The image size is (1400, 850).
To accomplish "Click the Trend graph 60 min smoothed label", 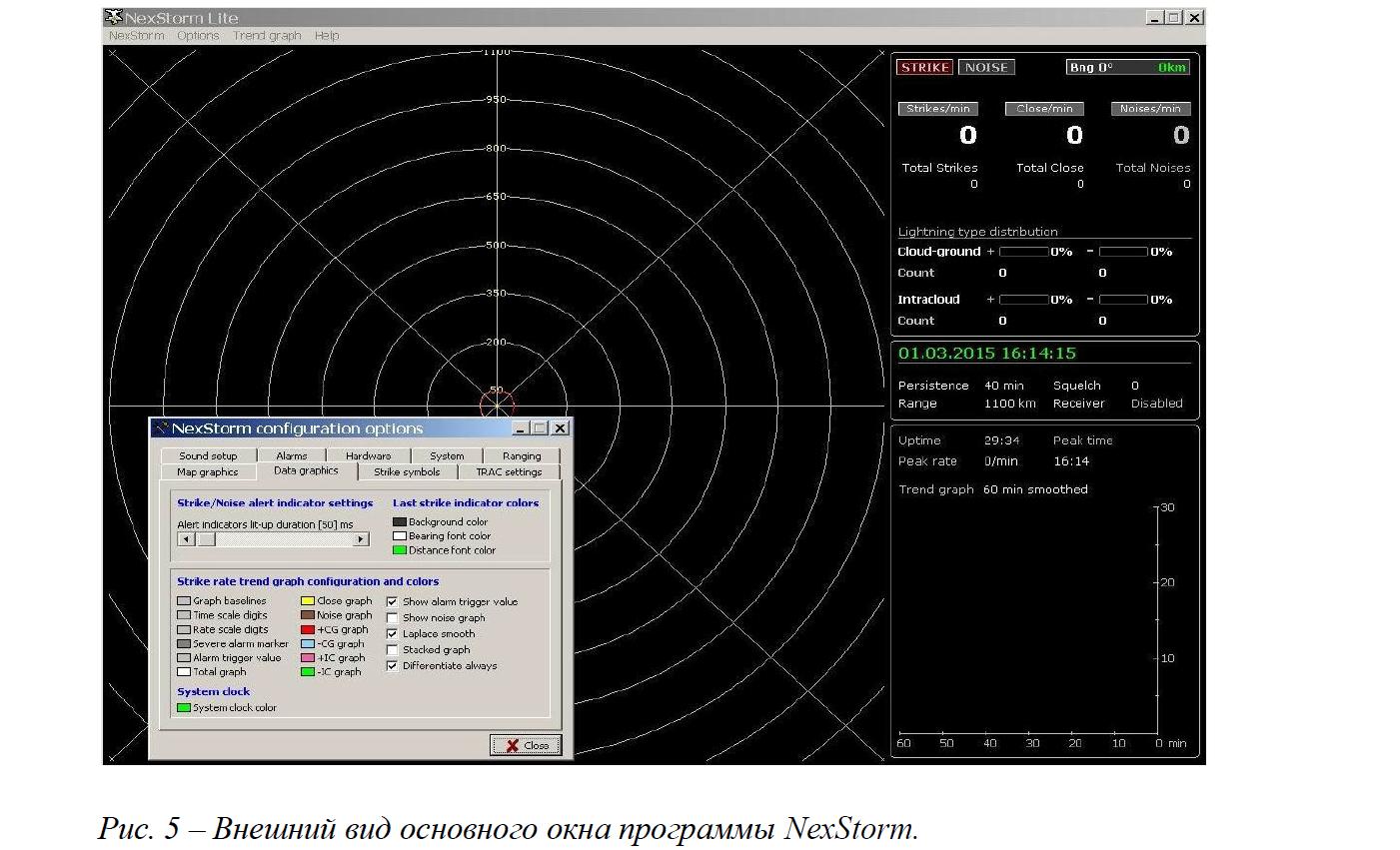I will click(993, 489).
